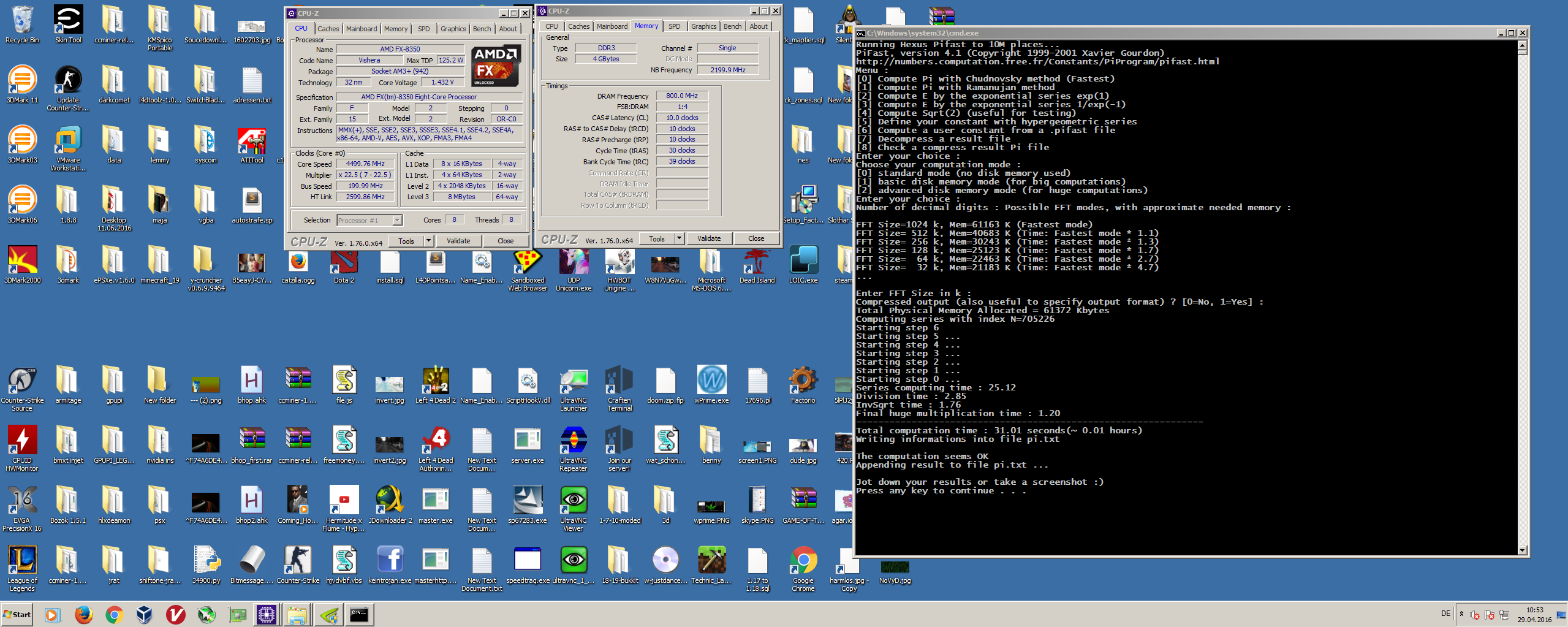1568x627 pixels.
Task: Open SPD tab in left CPU-Z window
Action: point(423,29)
